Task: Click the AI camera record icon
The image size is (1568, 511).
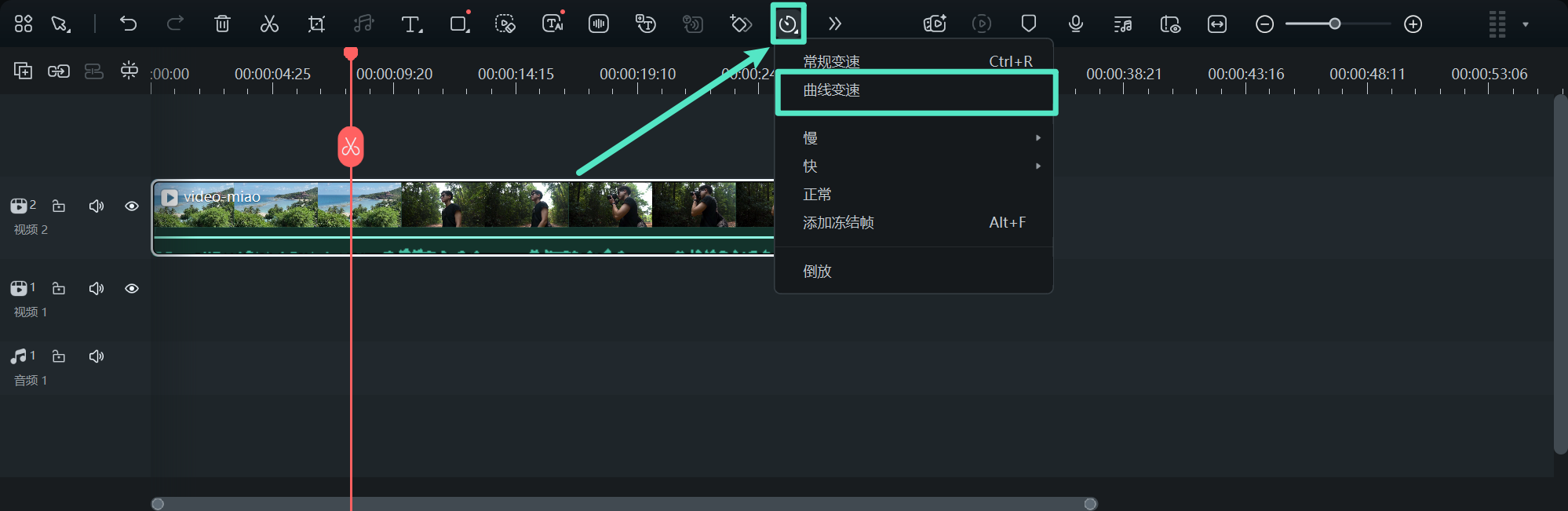Action: tap(935, 24)
